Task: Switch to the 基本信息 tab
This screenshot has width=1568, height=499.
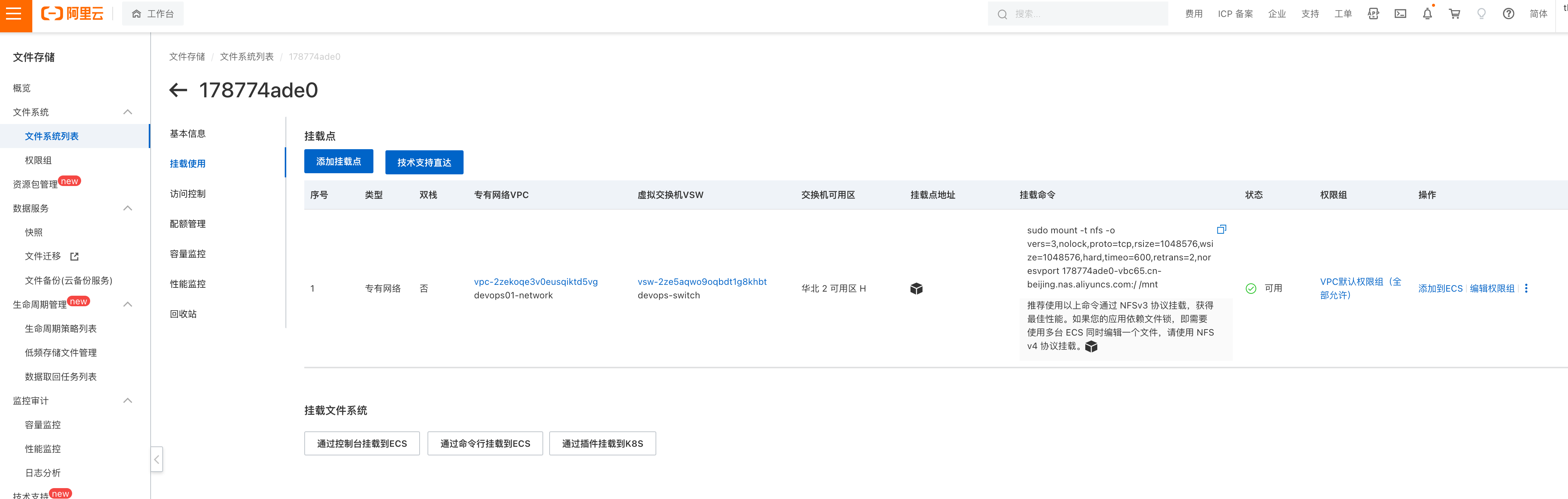Action: [187, 133]
